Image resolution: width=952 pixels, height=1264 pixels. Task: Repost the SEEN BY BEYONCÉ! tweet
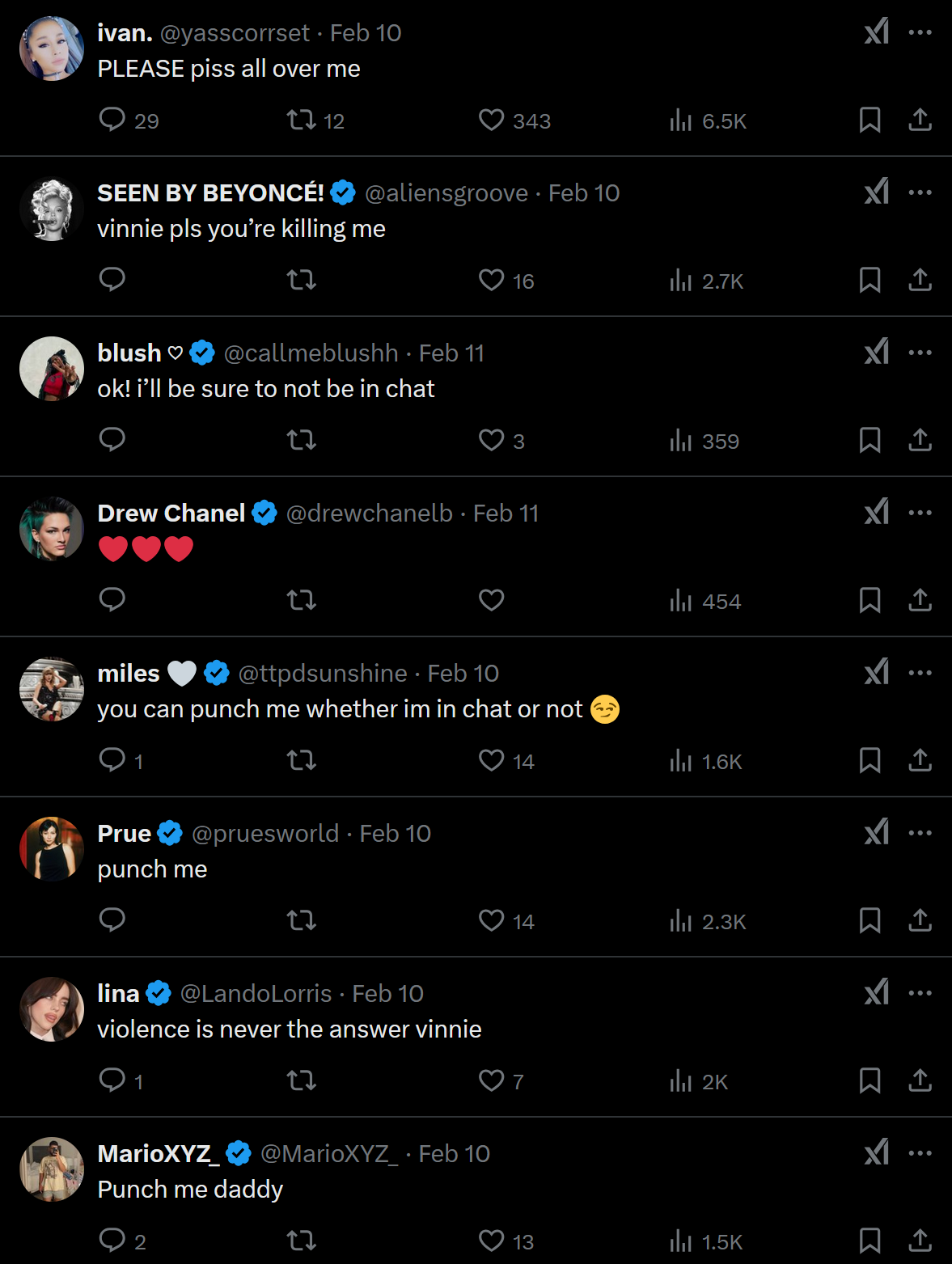tap(302, 280)
